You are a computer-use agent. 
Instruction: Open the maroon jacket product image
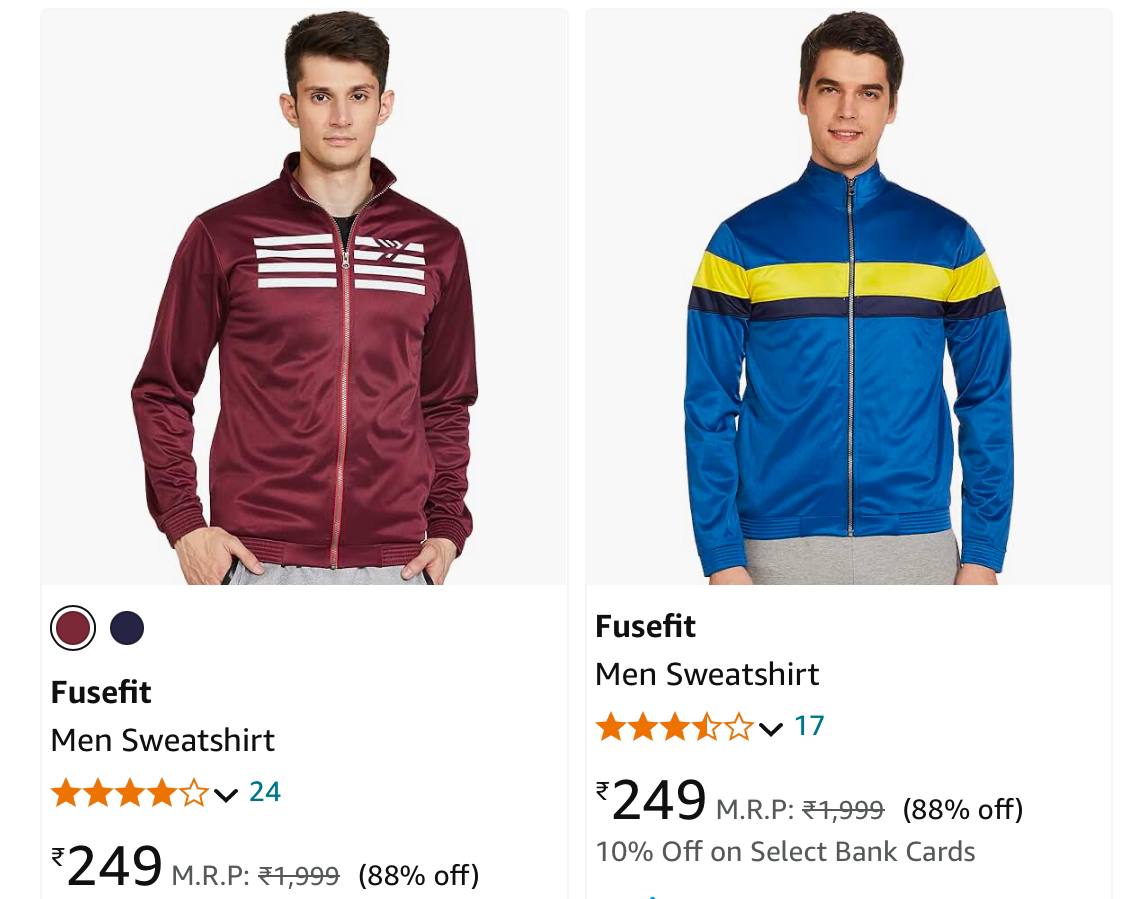click(x=304, y=297)
